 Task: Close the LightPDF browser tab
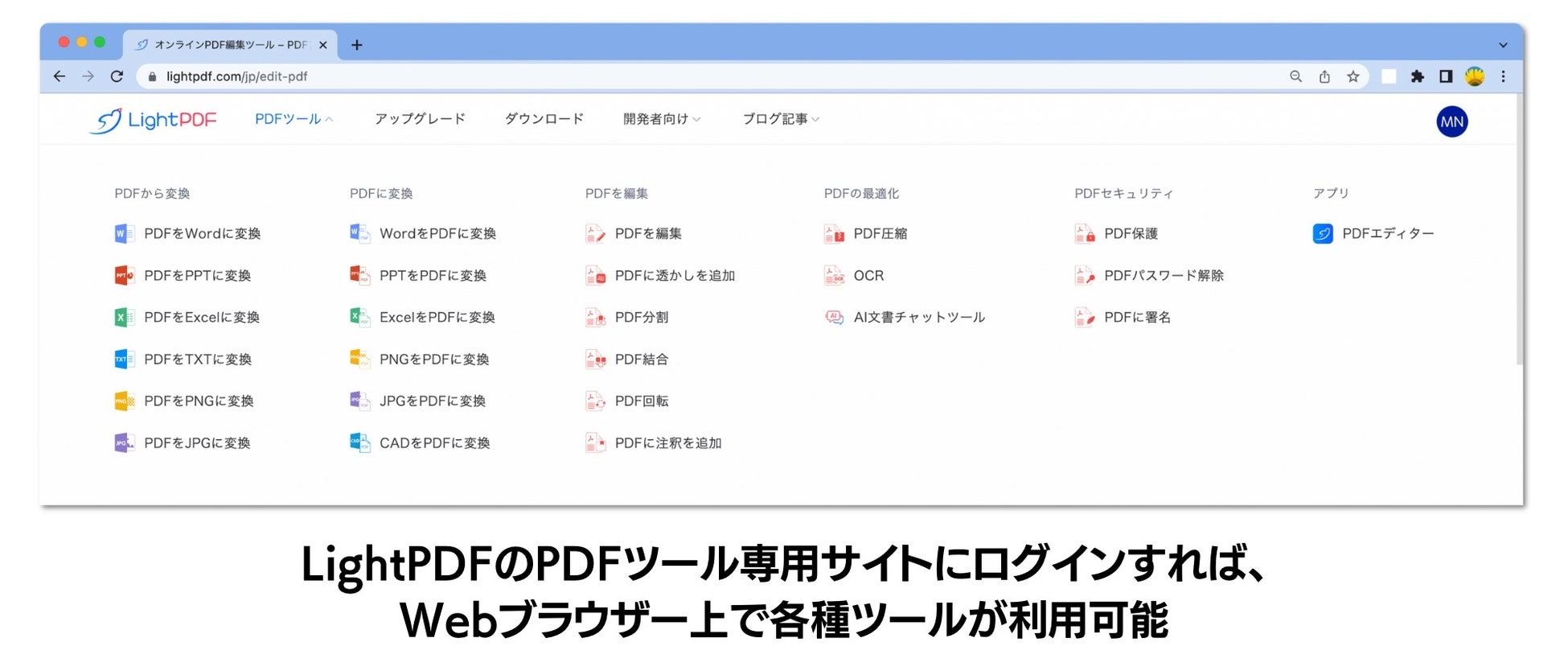[322, 45]
